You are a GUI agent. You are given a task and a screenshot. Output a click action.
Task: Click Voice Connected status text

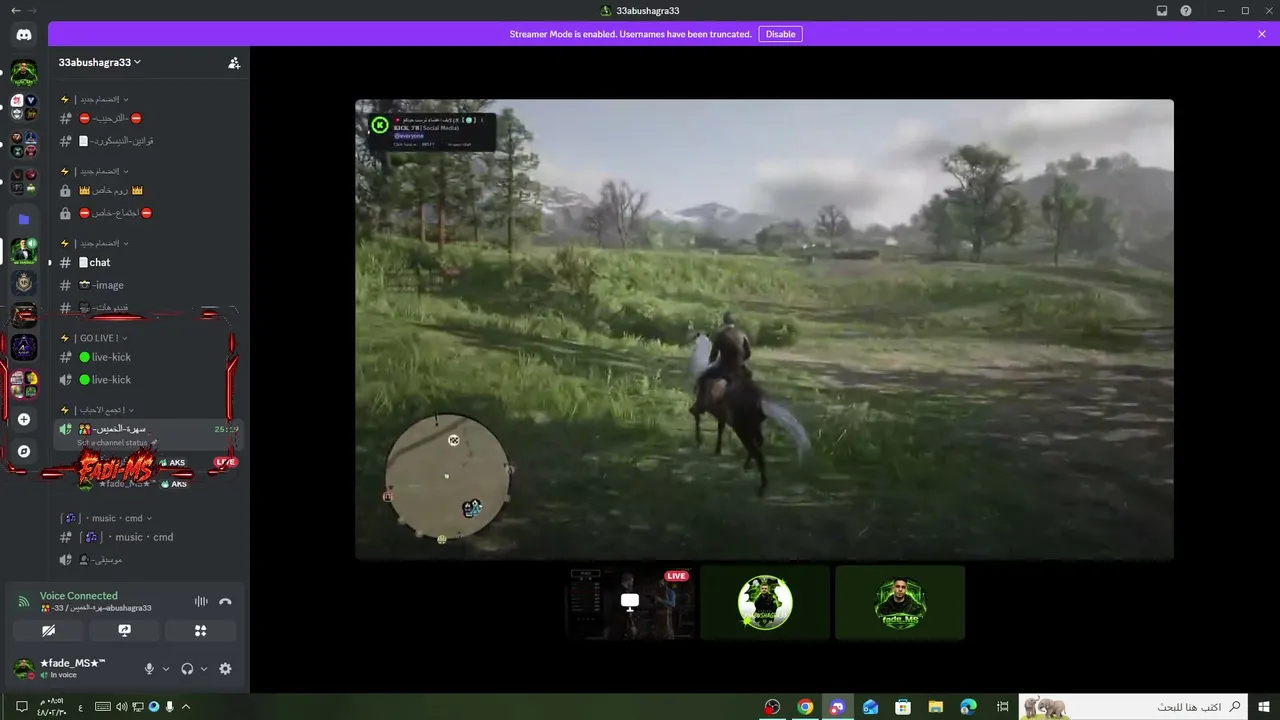[x=79, y=596]
